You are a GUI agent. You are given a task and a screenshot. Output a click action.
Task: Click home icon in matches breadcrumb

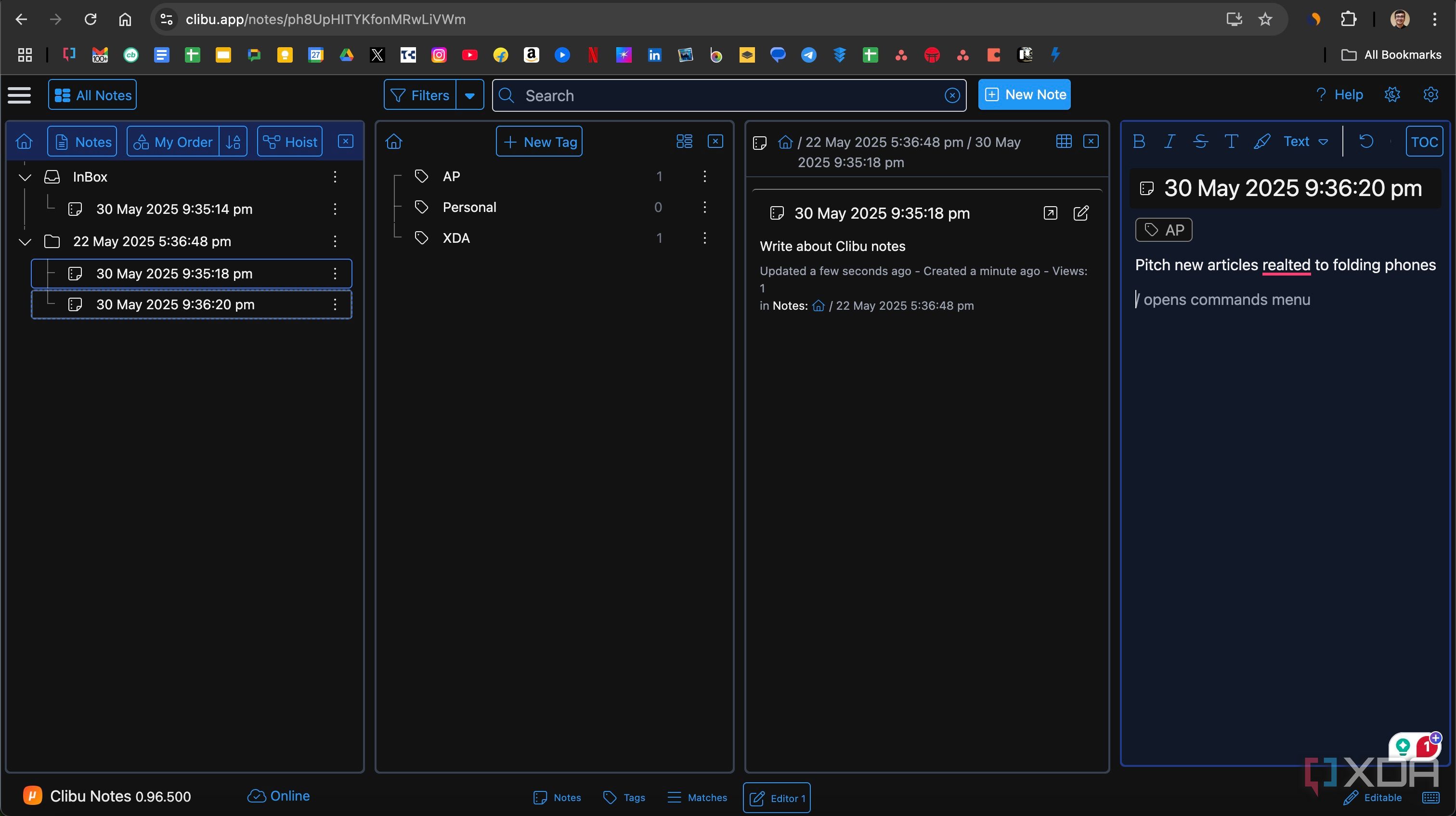coord(785,142)
